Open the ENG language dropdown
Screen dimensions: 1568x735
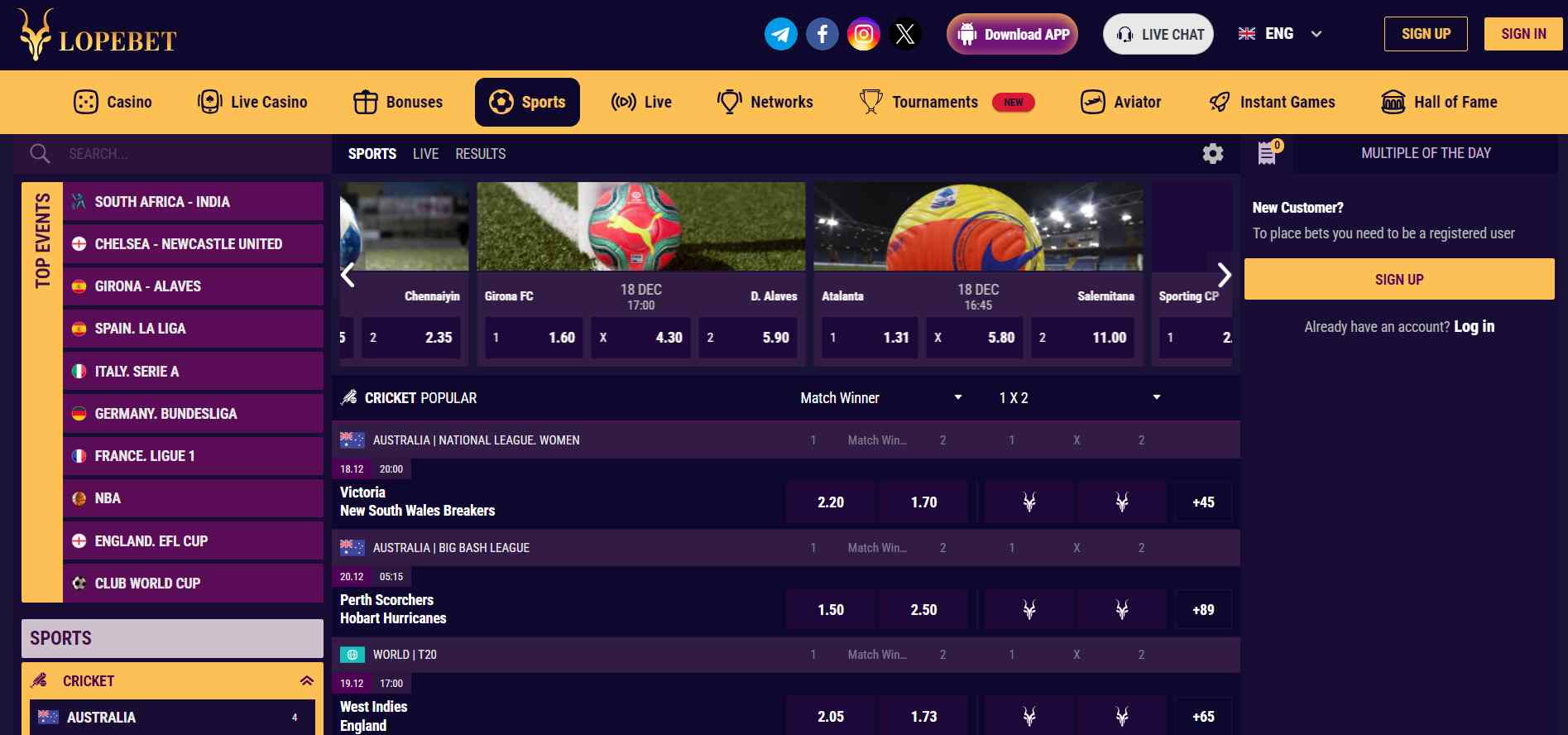(1280, 34)
